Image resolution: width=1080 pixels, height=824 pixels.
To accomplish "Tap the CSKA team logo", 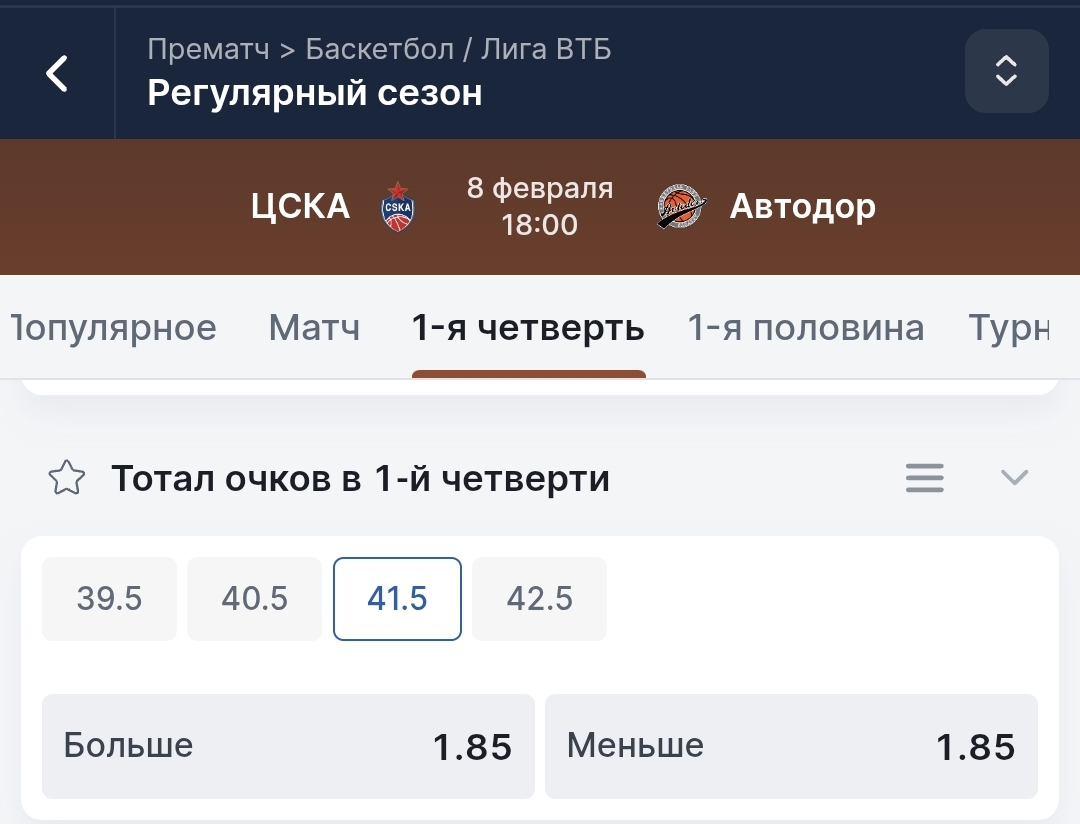I will [x=398, y=207].
